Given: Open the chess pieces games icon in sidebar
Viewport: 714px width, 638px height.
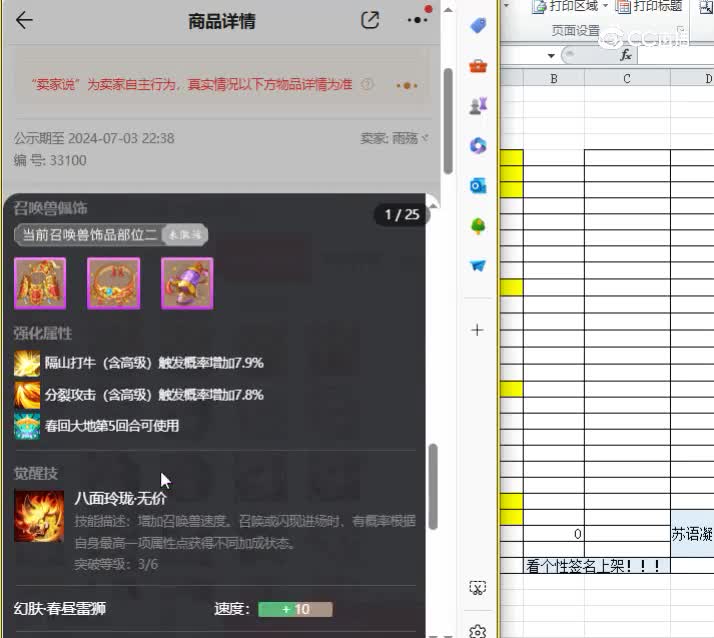Looking at the screenshot, I should tap(478, 106).
